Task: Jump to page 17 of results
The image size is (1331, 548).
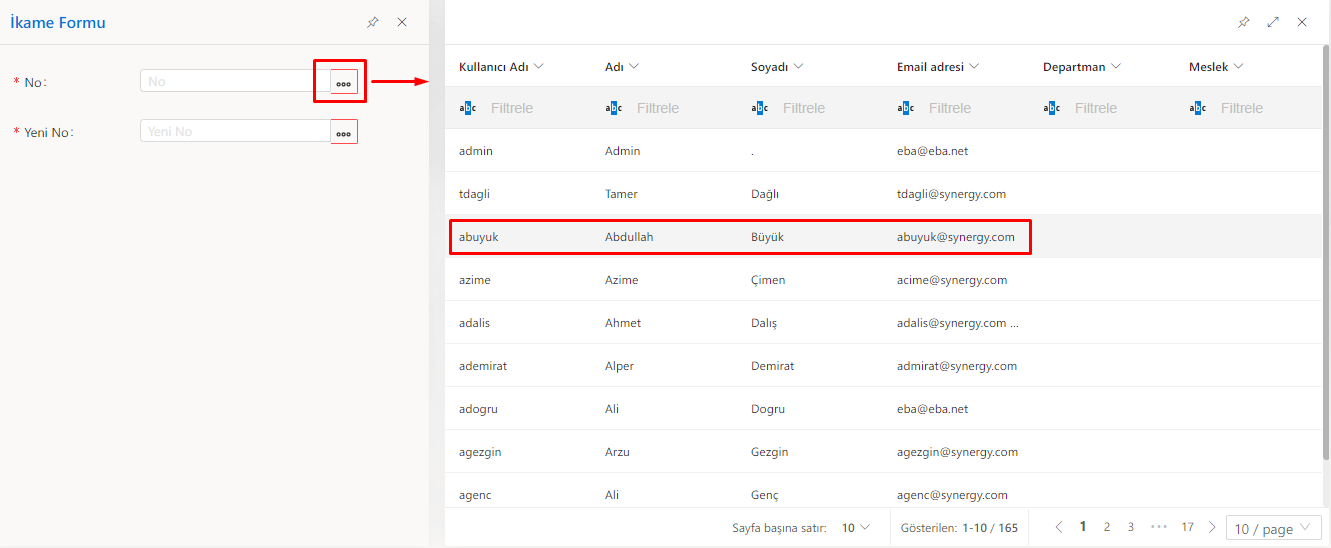Action: (x=1187, y=527)
